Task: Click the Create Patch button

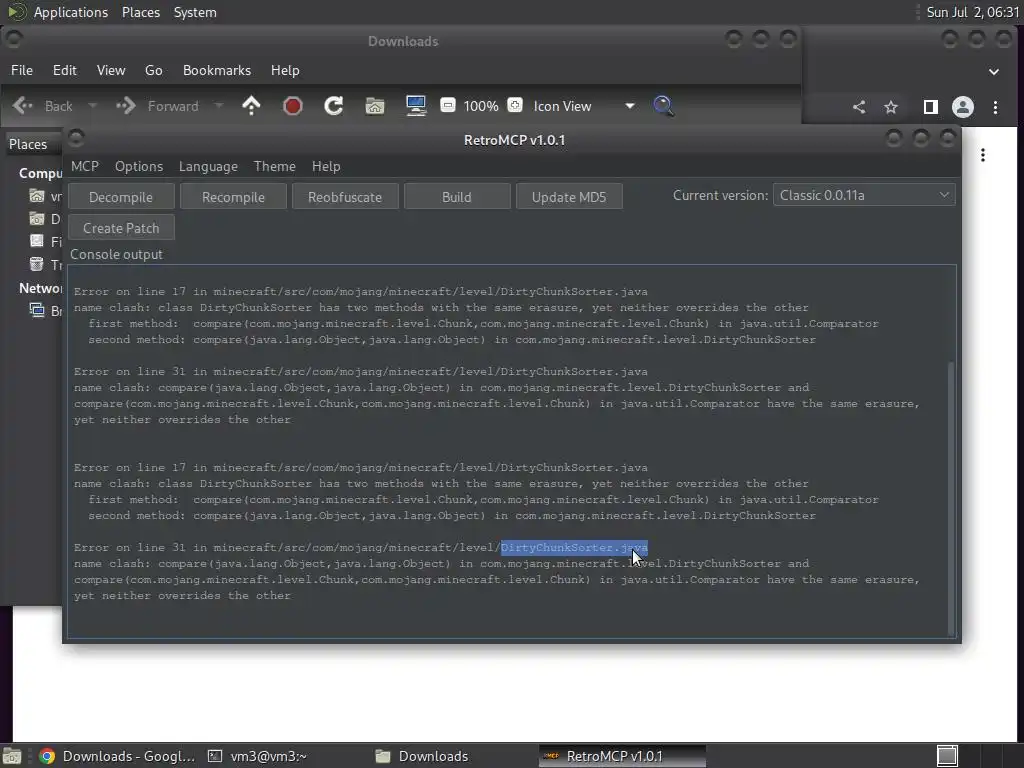Action: (x=121, y=228)
